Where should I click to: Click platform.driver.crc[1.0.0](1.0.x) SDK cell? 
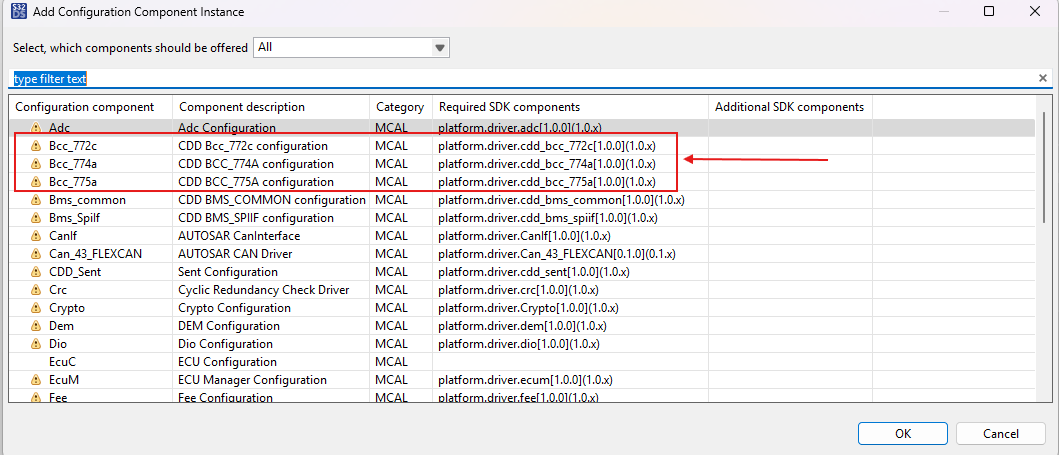tap(518, 290)
